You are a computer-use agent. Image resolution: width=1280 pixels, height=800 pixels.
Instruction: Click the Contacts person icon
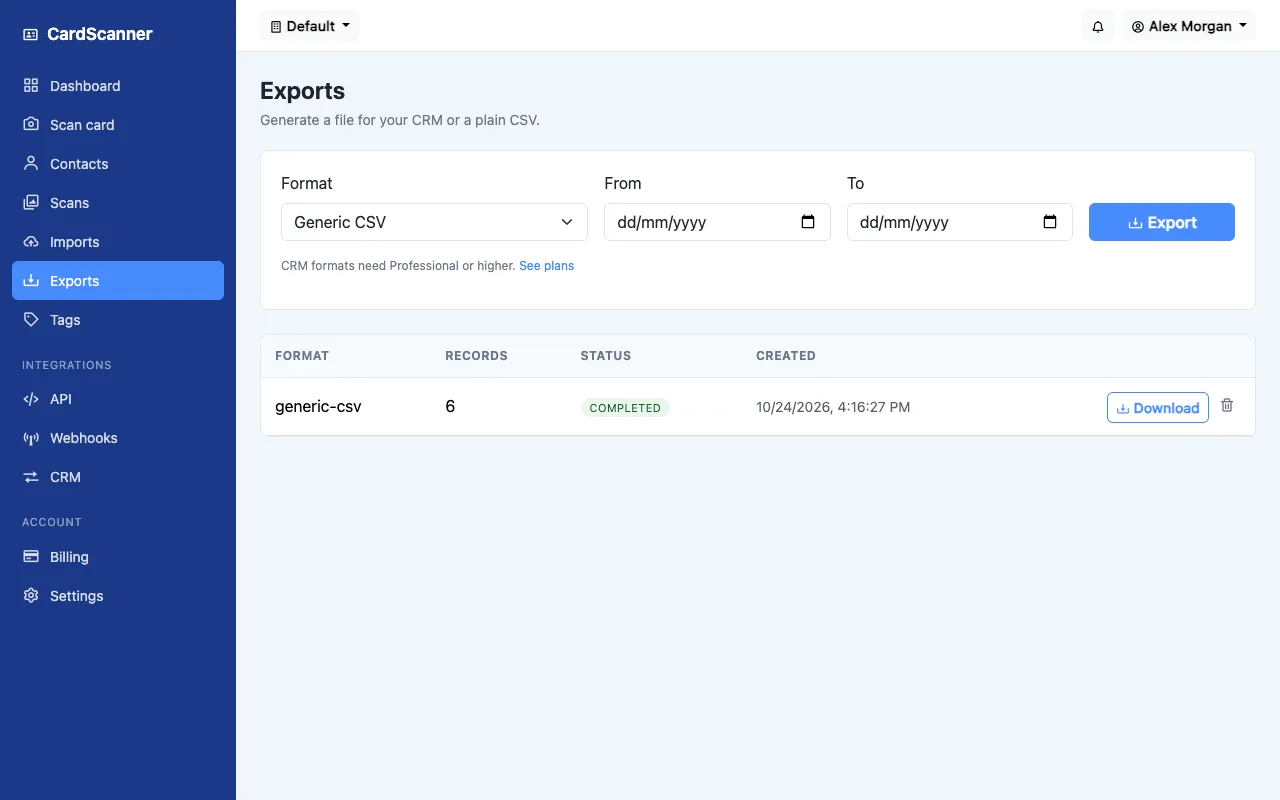(31, 164)
